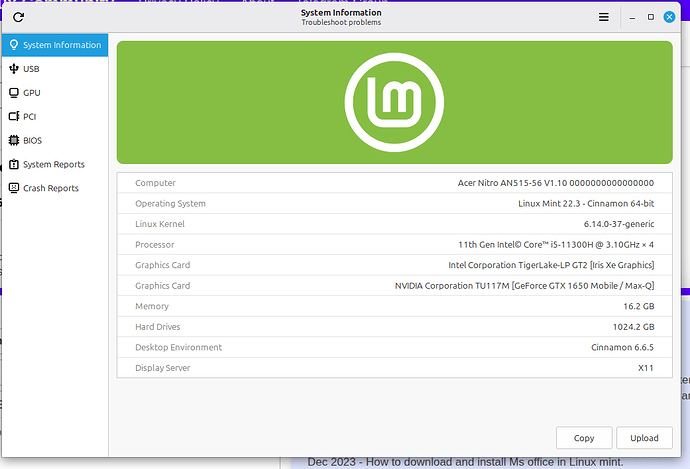Maximize the System Information window
This screenshot has width=690, height=469.
click(651, 17)
